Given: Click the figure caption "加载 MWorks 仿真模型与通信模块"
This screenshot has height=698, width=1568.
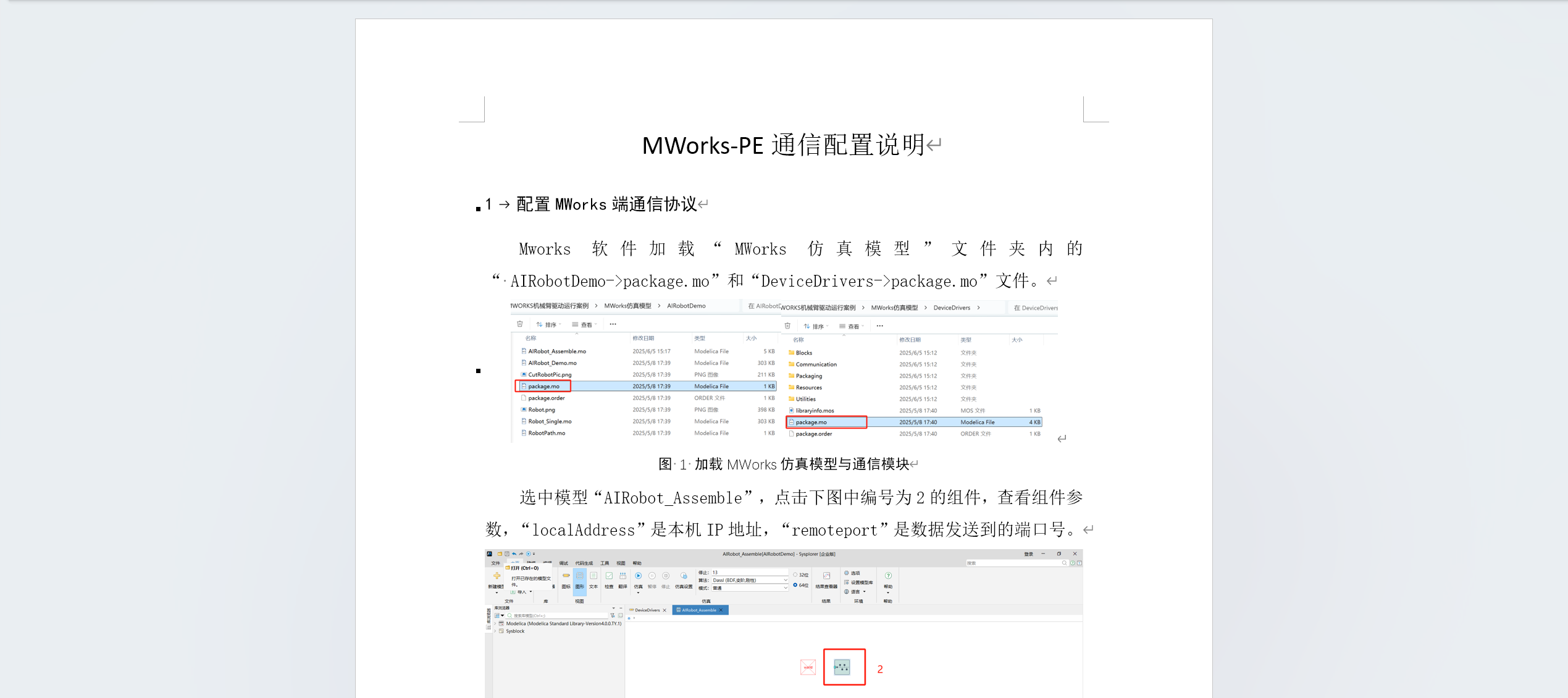Looking at the screenshot, I should pyautogui.click(x=802, y=465).
